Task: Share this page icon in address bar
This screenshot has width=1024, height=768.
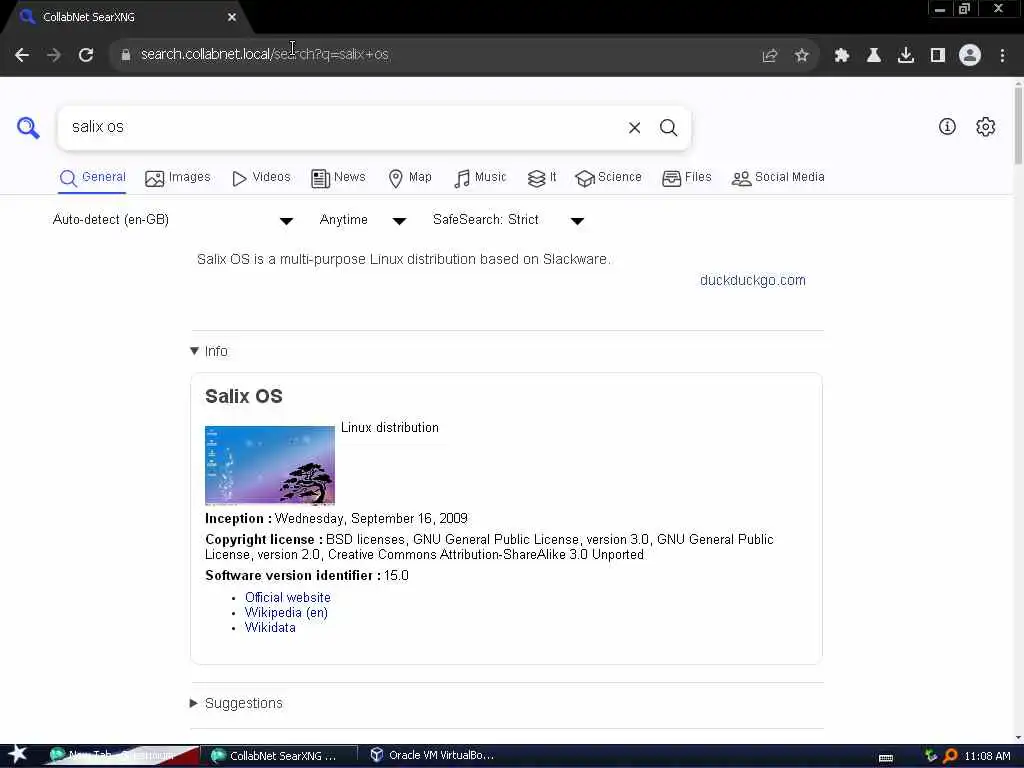Action: point(770,56)
